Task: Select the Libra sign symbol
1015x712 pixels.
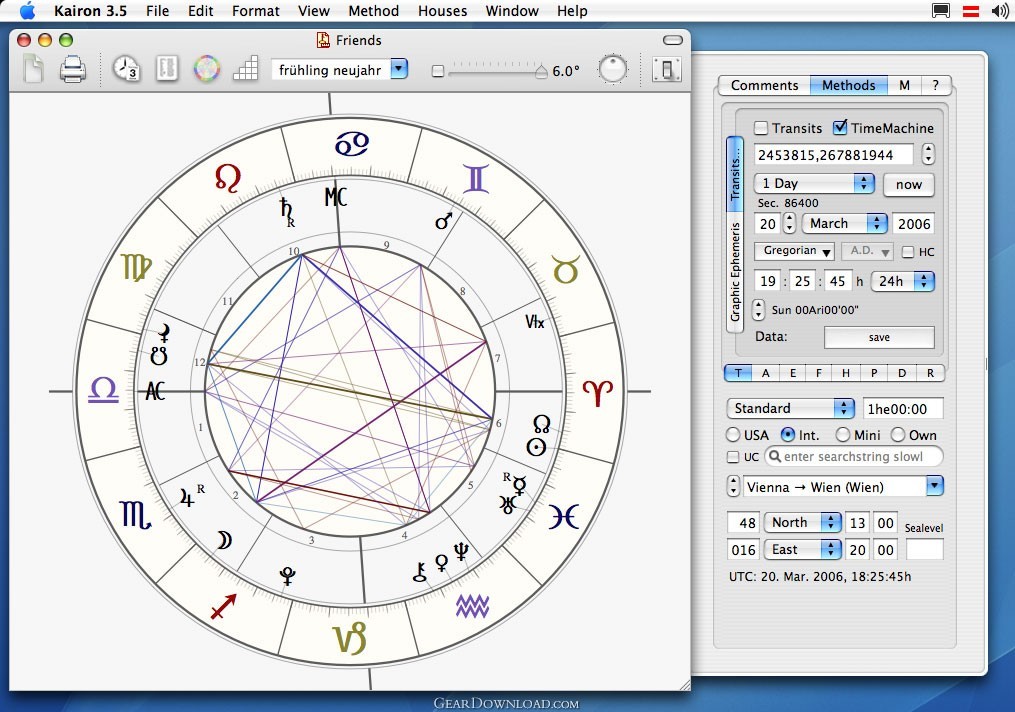Action: click(104, 391)
